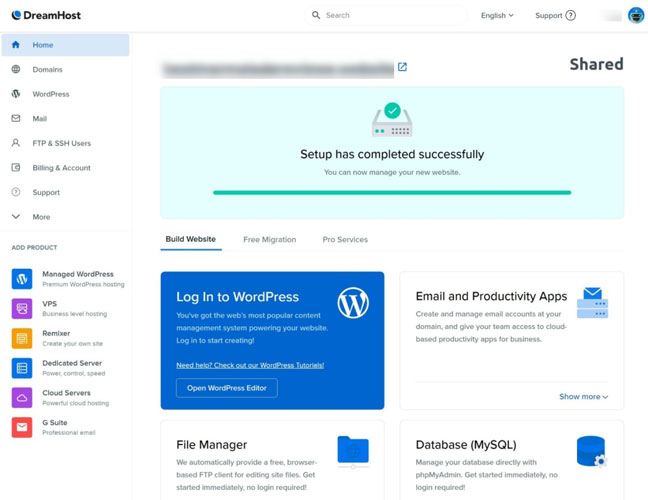Screen dimensions: 648x500
Task: Click the purple VPS product icon
Action: click(x=22, y=309)
